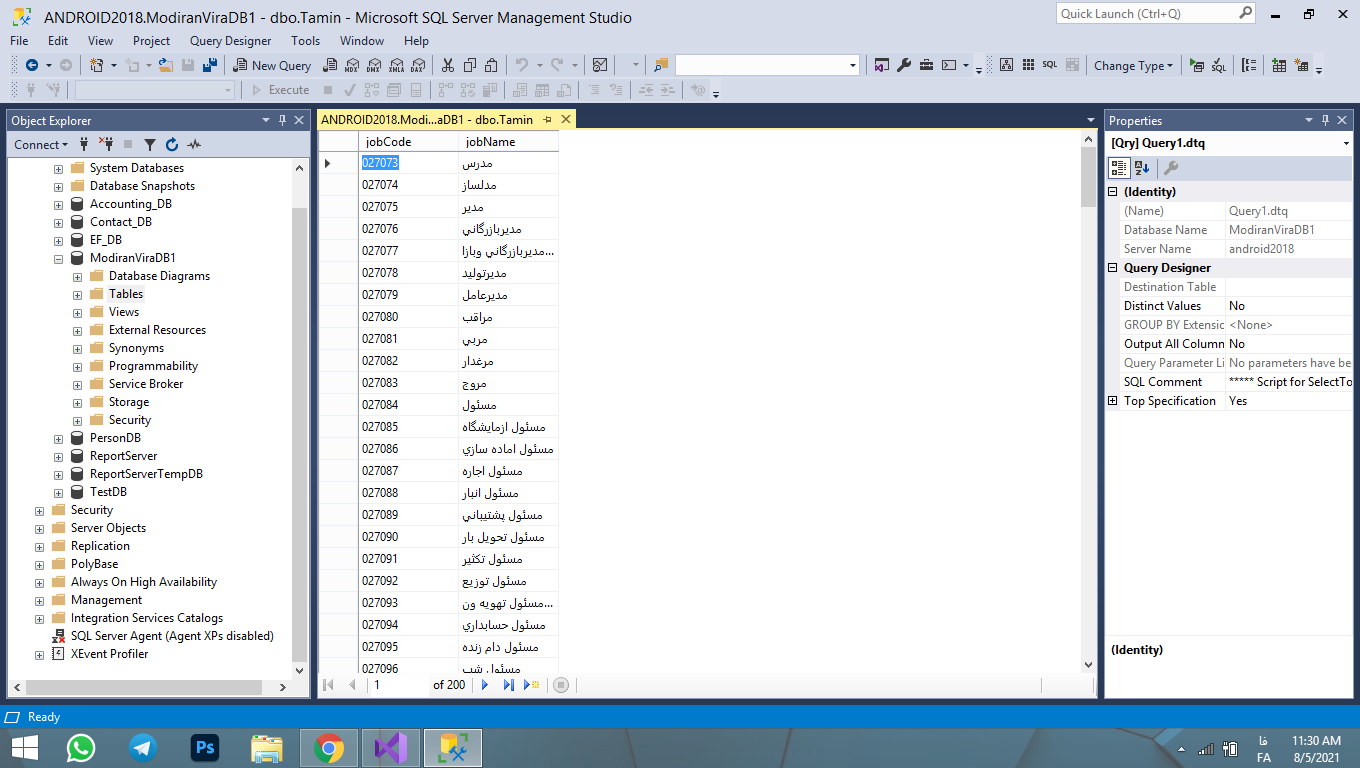Click the Add Table icon
This screenshot has height=768, width=1360.
1279,65
